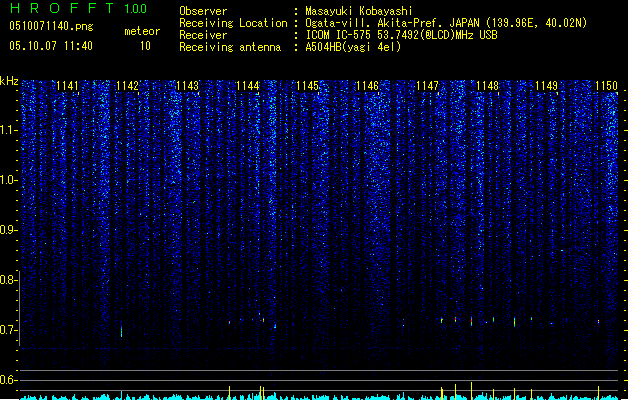Viewport: 629px width, 400px height.
Task: Click the 0.7 kHz axis label
Action: (x=8, y=330)
